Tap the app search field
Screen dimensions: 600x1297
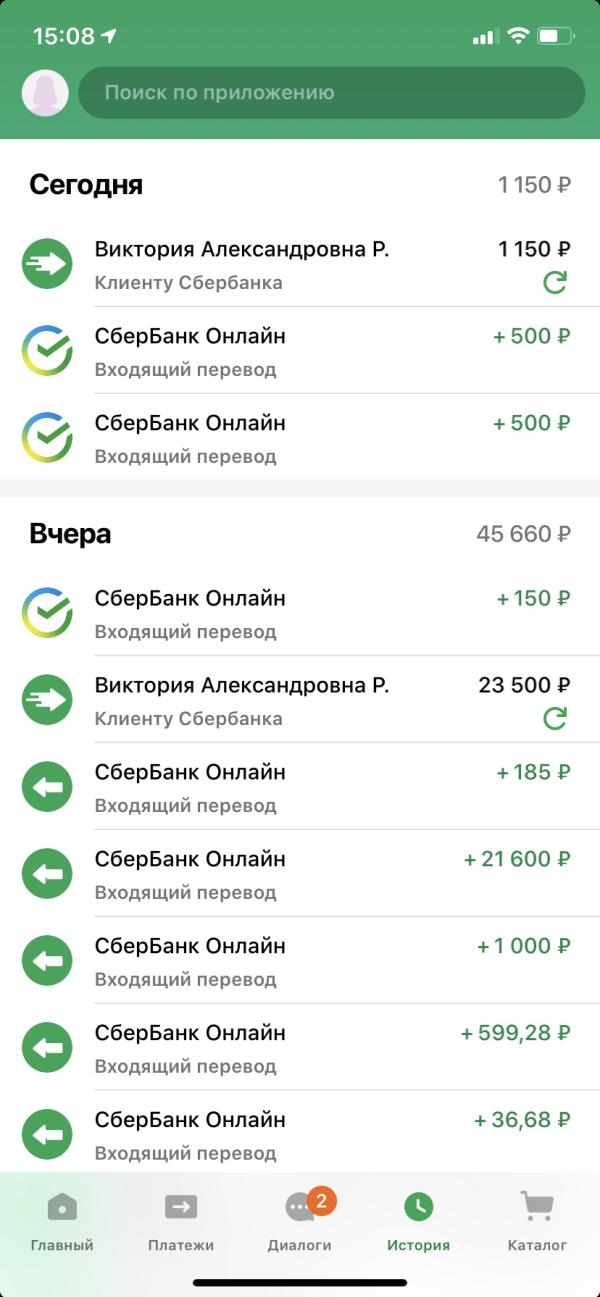331,93
